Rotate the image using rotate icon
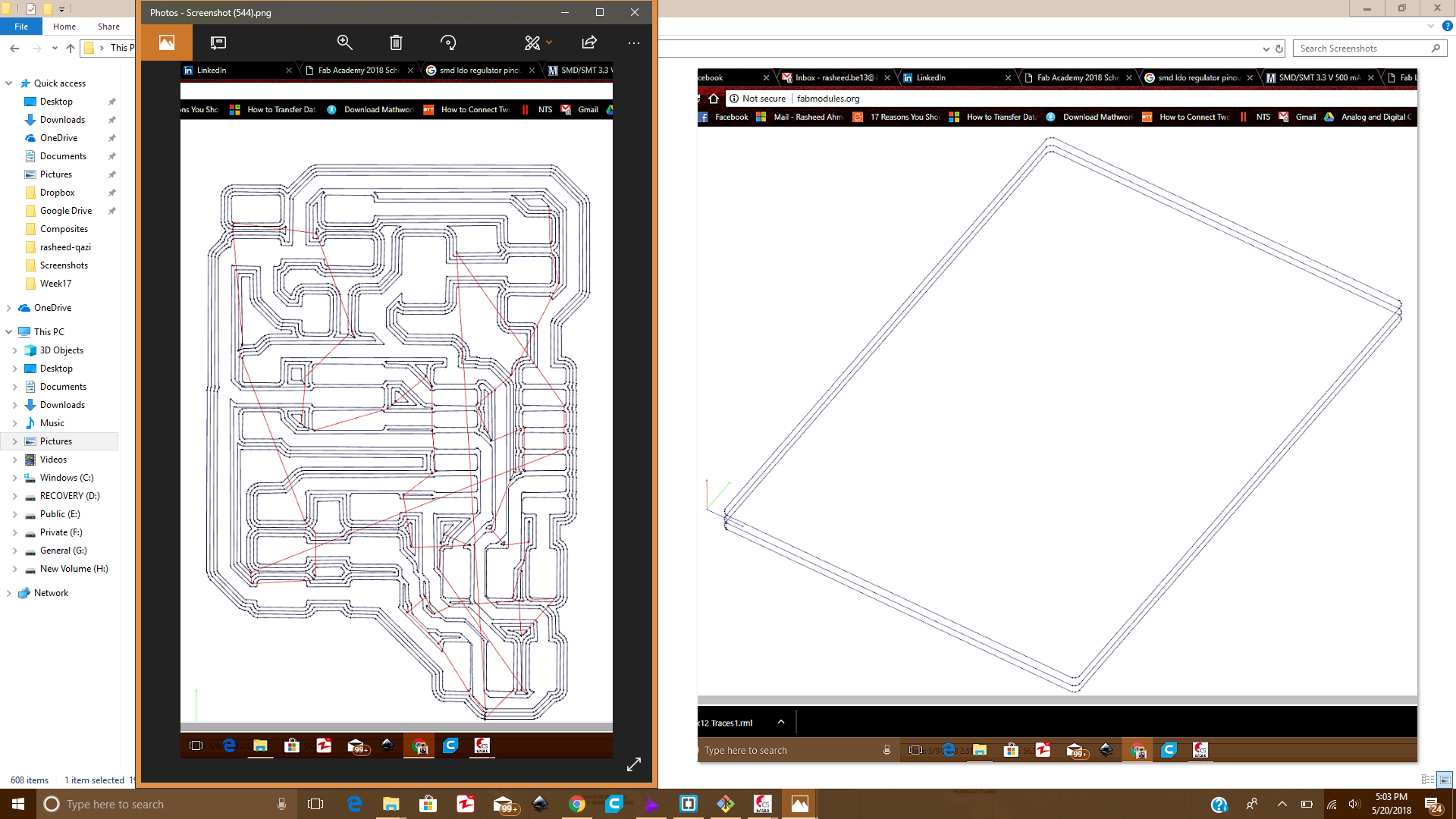 448,42
